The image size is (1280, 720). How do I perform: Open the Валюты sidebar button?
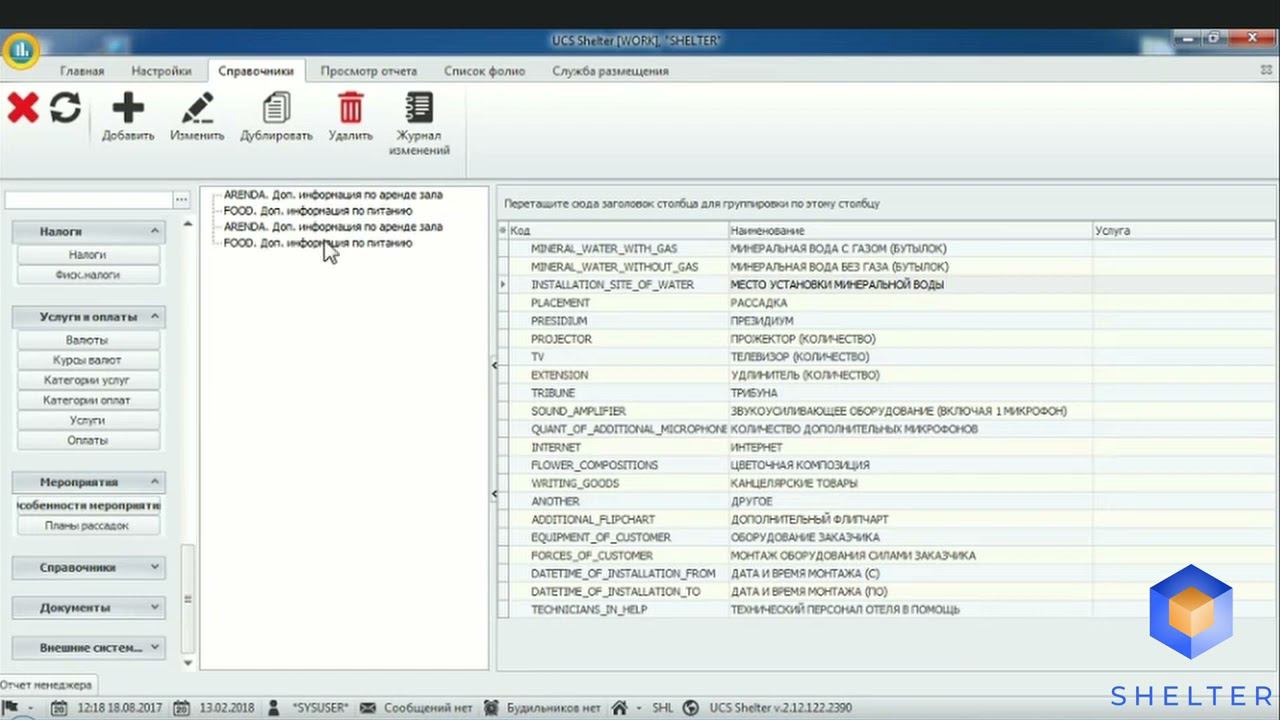88,340
